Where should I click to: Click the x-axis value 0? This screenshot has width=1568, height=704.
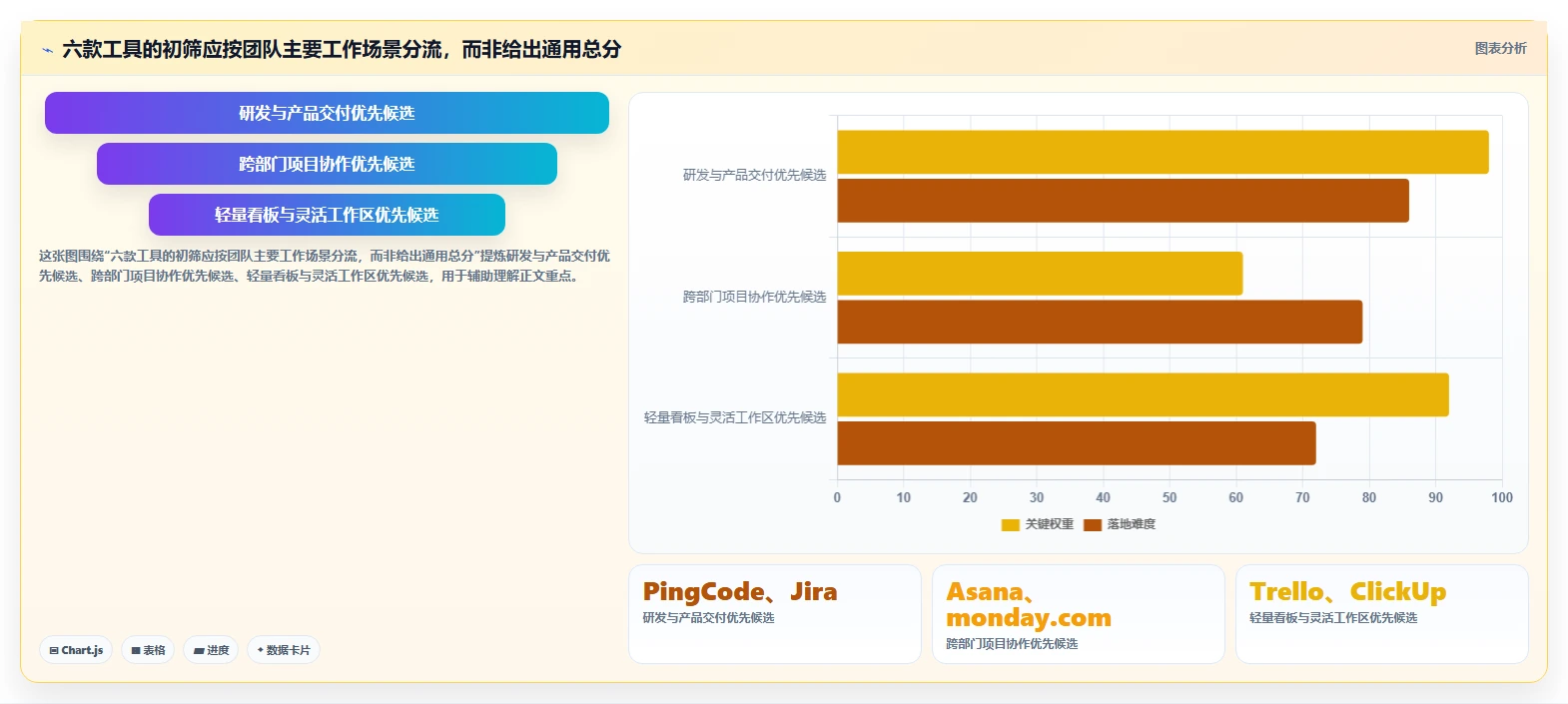click(x=837, y=497)
